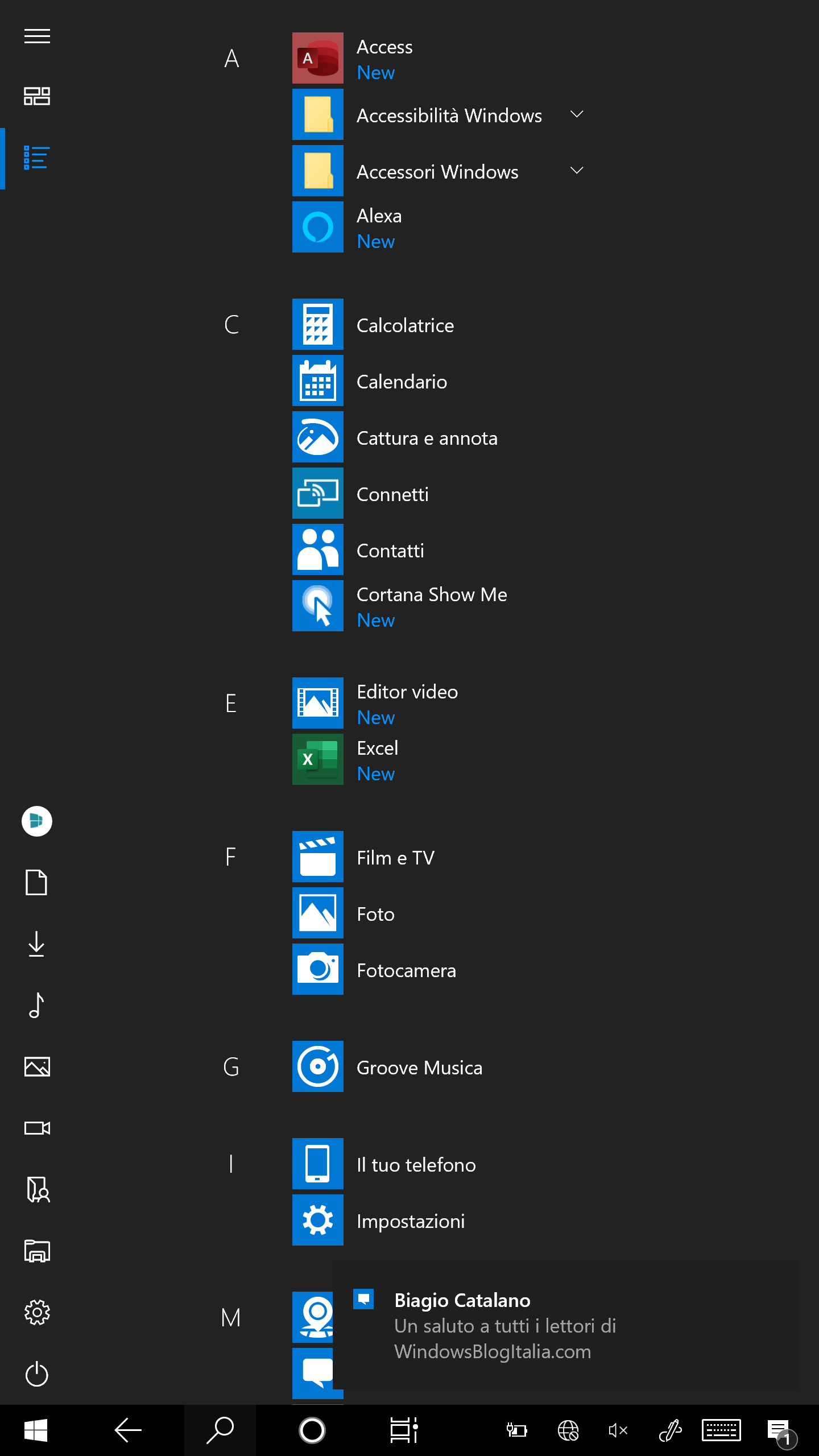Open taskbar Search magnifier
Image resolution: width=819 pixels, height=1456 pixels.
220,1430
